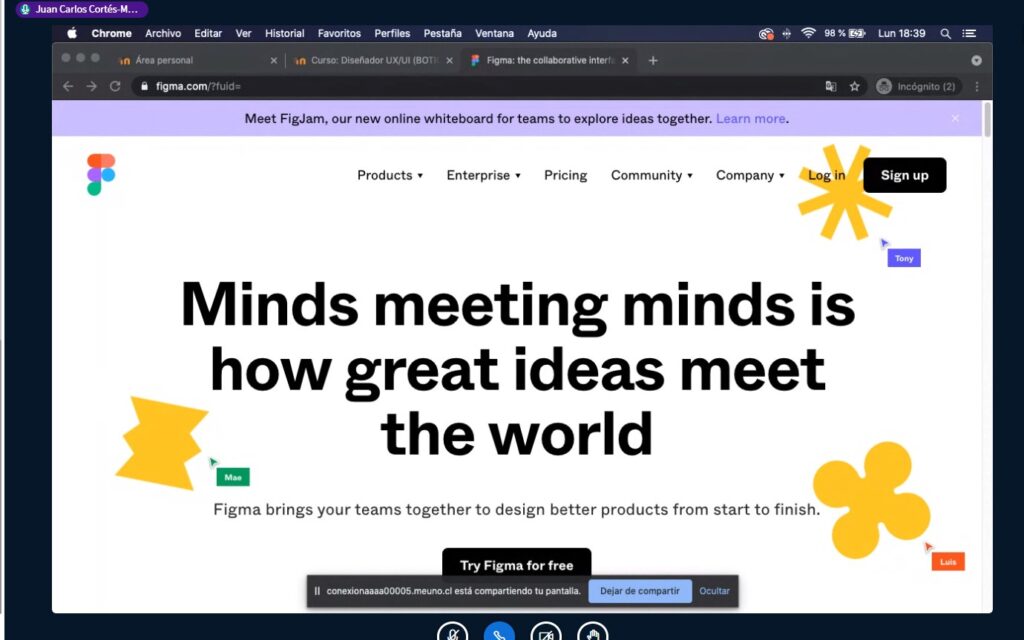Click Ocultar in the sharing bar

pos(714,591)
